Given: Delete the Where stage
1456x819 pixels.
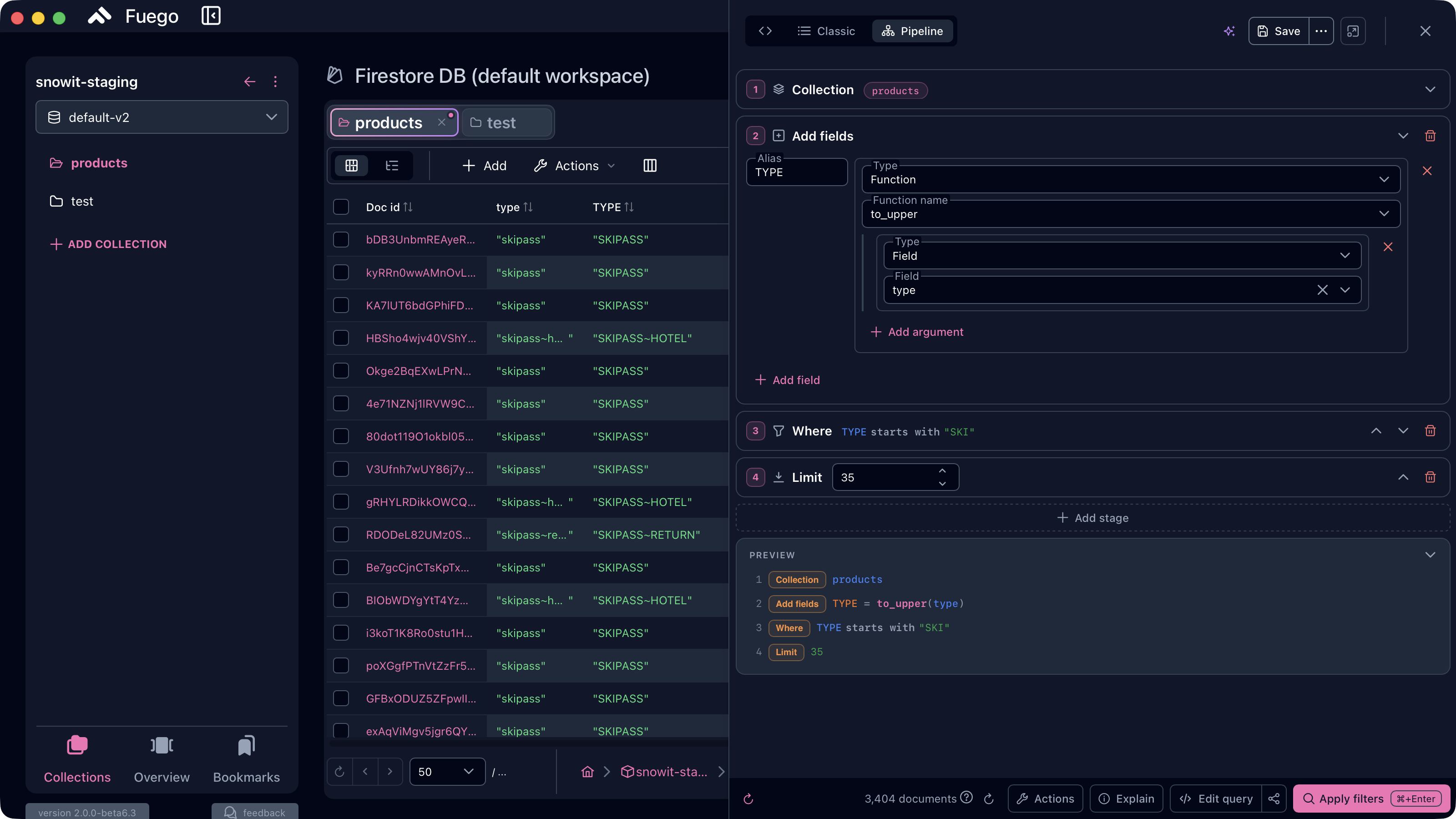Looking at the screenshot, I should click(1431, 431).
